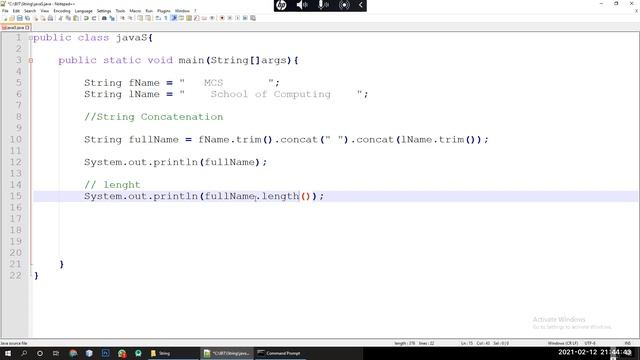Screen dimensions: 640x360
Task: Click the Save All toolbar icon
Action: (27, 18)
